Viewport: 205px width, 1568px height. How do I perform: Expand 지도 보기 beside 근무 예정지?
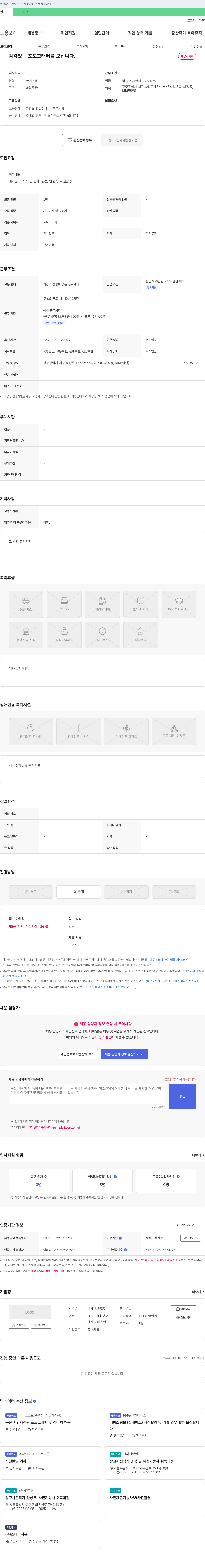point(190,363)
